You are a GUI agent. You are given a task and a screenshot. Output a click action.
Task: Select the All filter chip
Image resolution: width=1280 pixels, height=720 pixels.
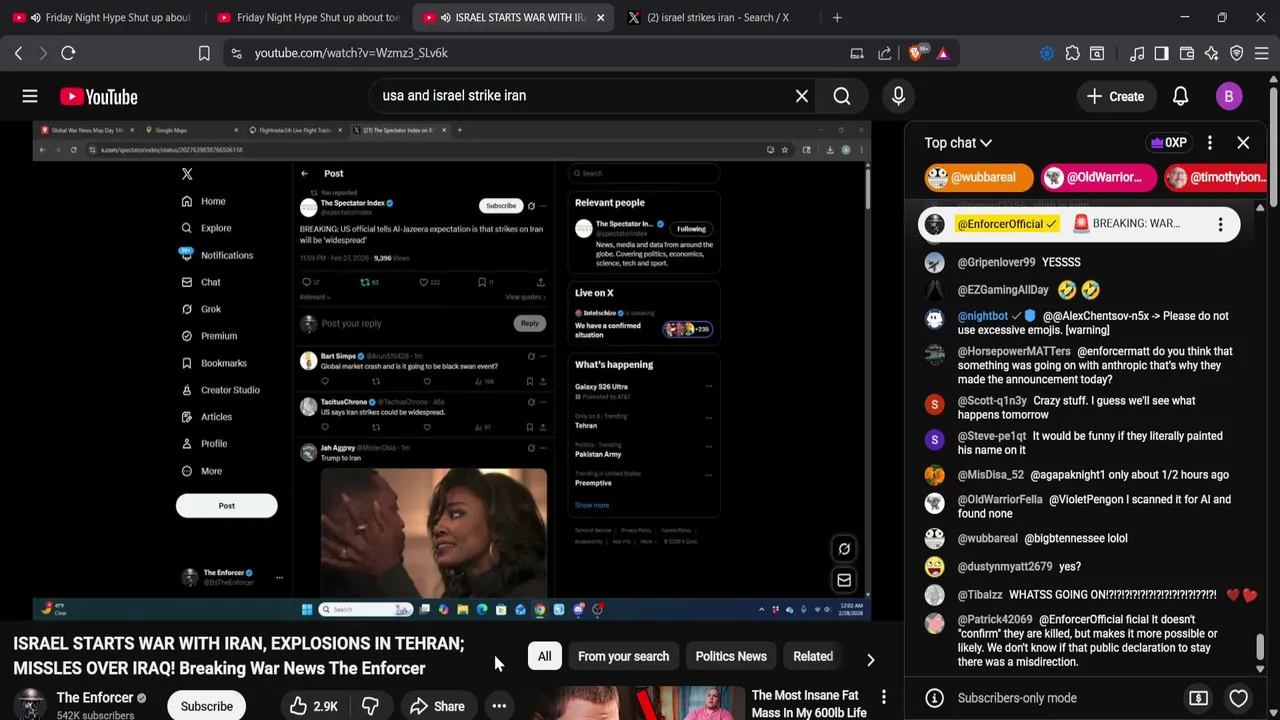click(x=544, y=657)
